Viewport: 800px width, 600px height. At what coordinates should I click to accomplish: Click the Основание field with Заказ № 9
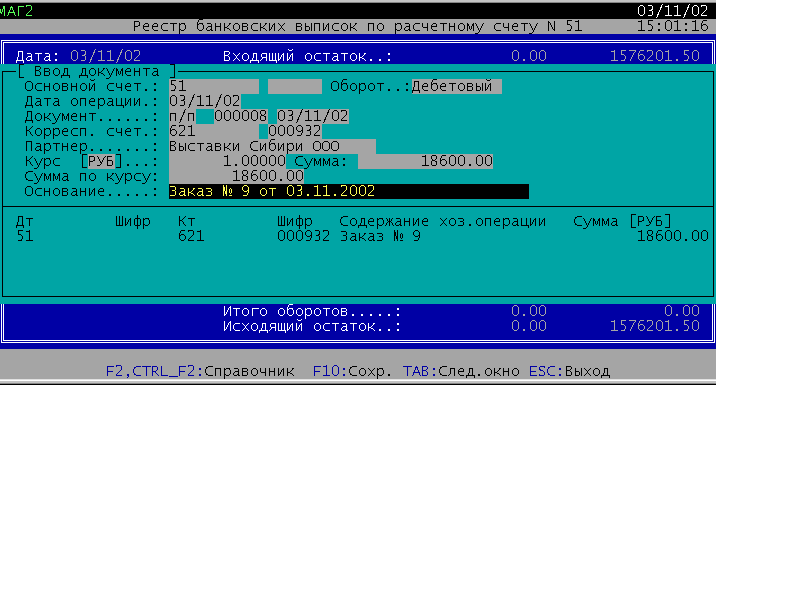348,191
